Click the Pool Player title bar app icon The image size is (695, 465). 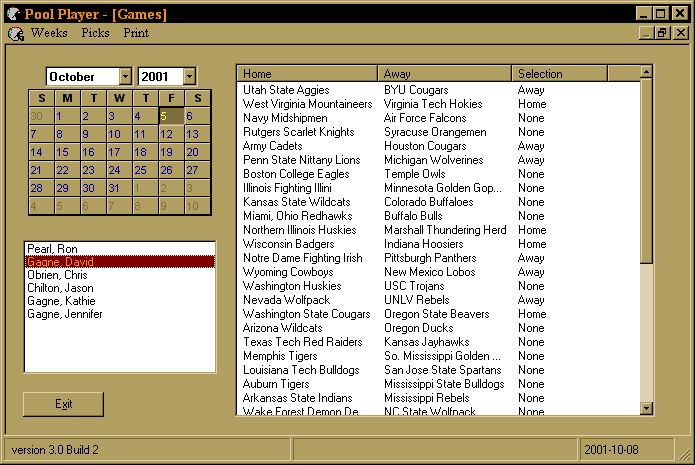click(x=13, y=14)
